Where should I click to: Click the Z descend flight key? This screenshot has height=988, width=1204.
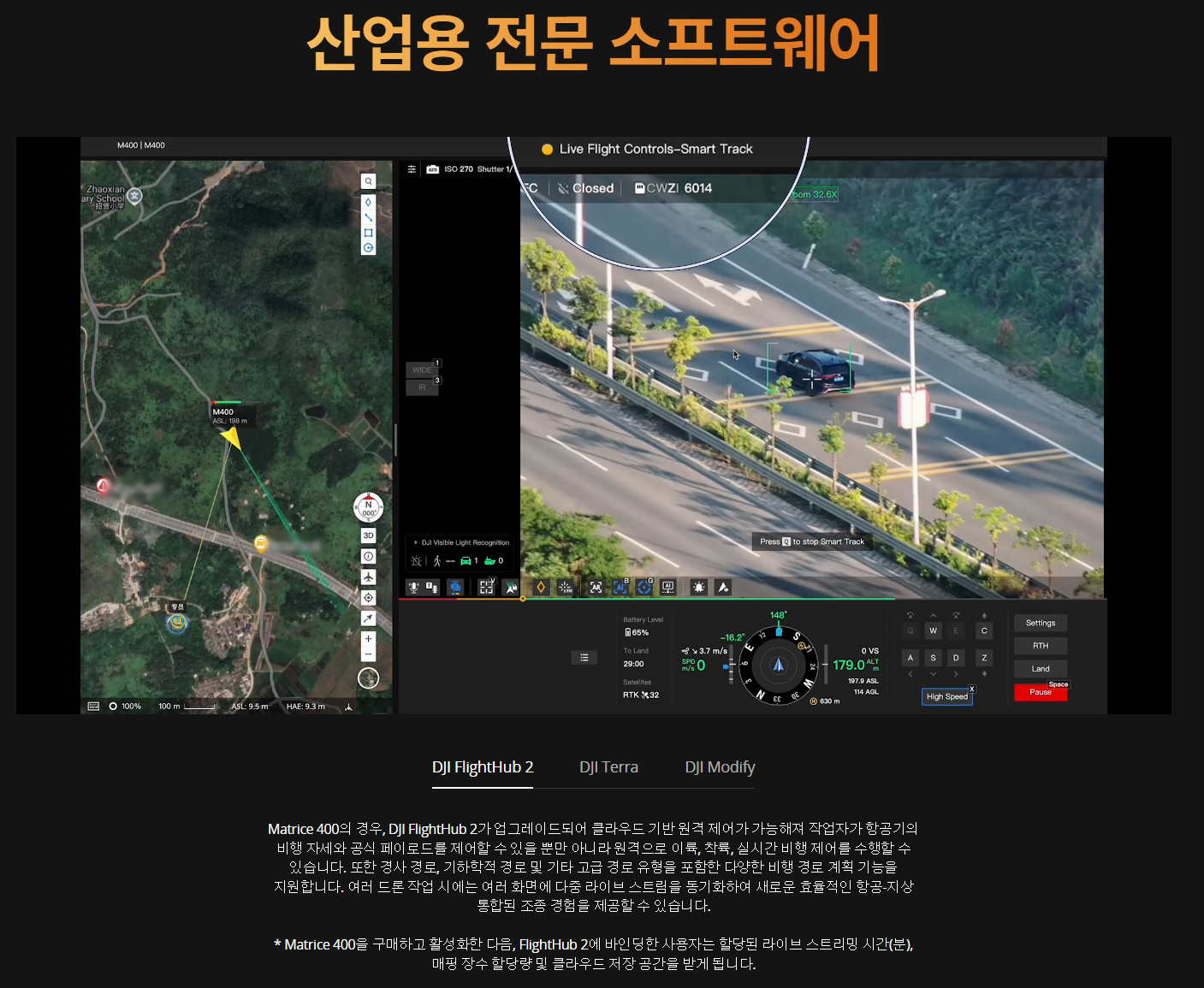pos(984,658)
